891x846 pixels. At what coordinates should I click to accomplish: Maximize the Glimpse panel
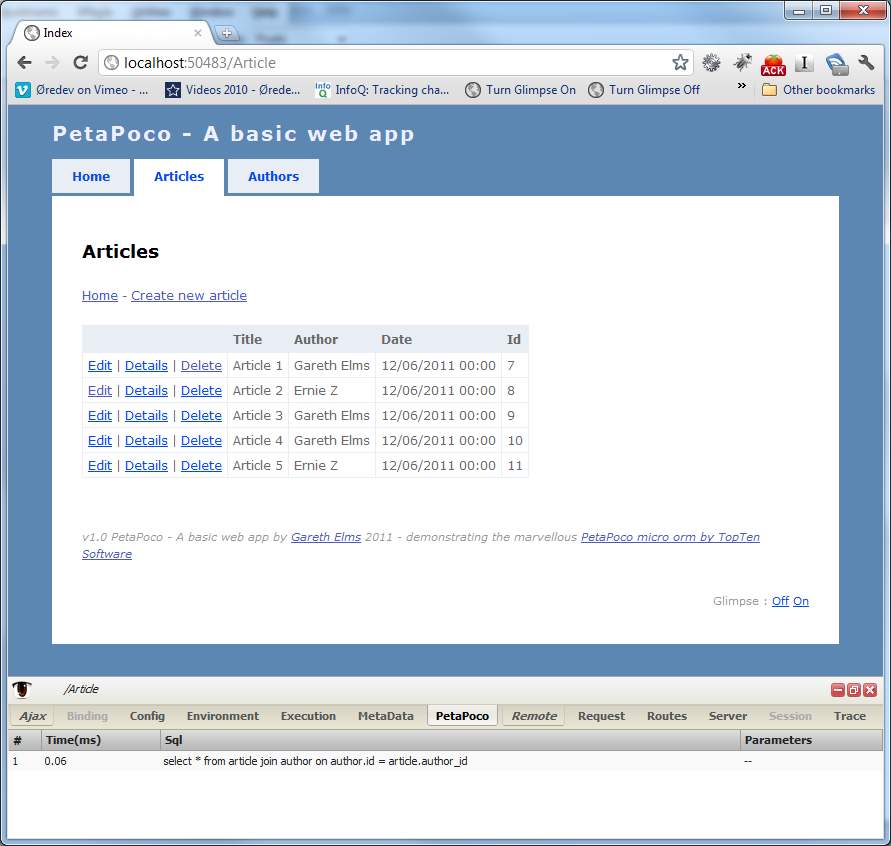pyautogui.click(x=853, y=690)
